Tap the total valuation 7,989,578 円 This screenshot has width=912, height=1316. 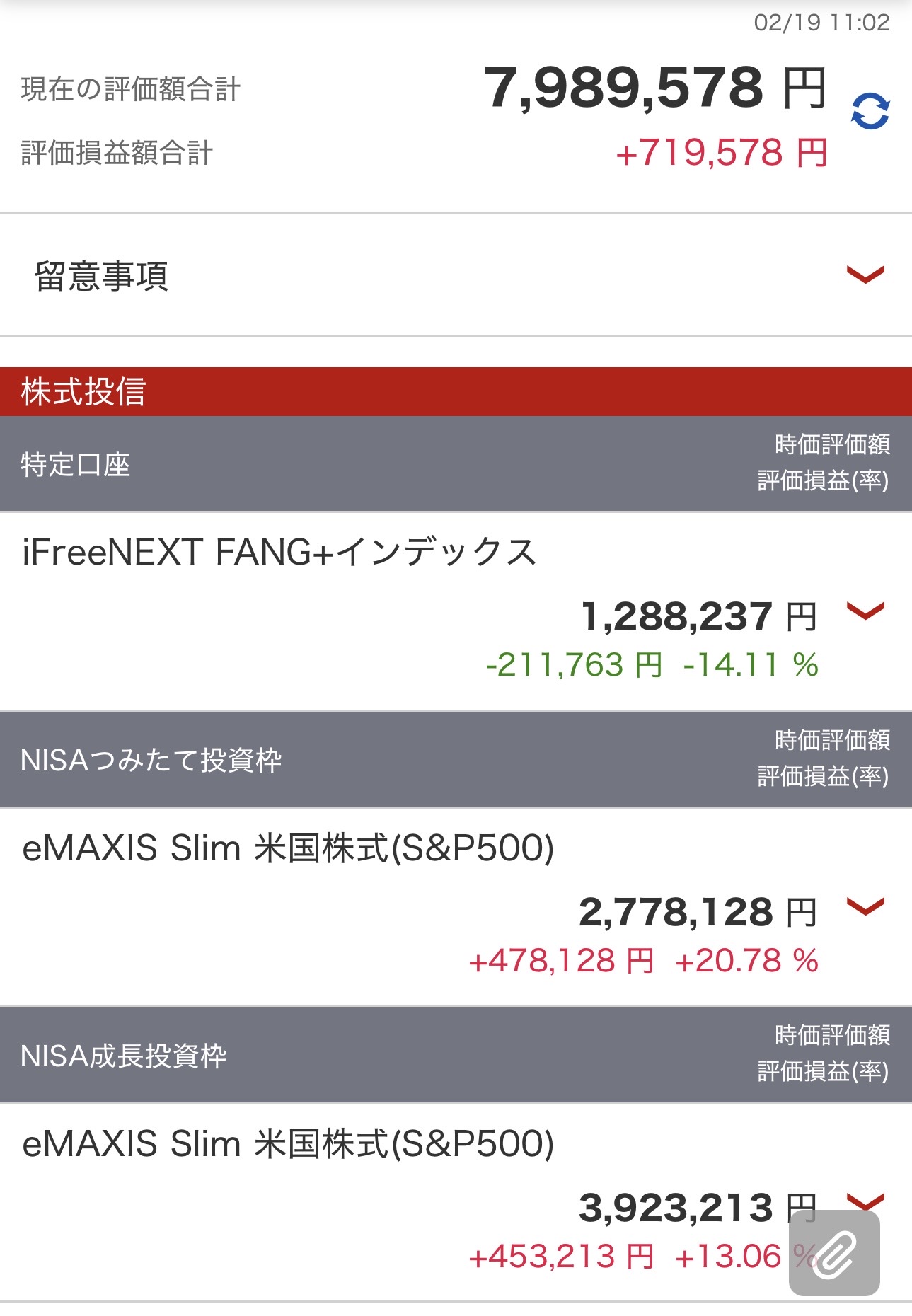click(x=654, y=88)
